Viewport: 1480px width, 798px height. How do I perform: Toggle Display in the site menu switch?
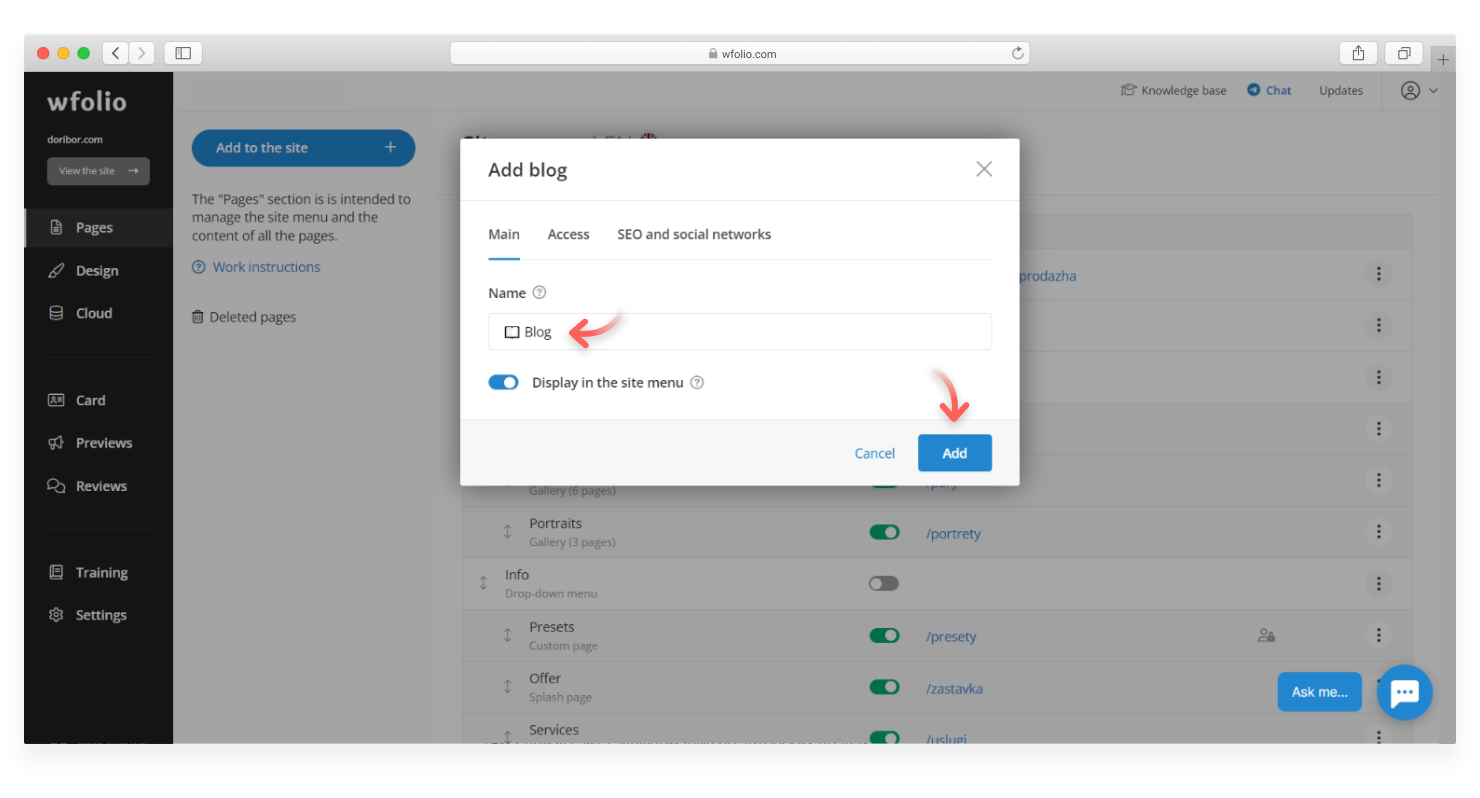(x=503, y=382)
